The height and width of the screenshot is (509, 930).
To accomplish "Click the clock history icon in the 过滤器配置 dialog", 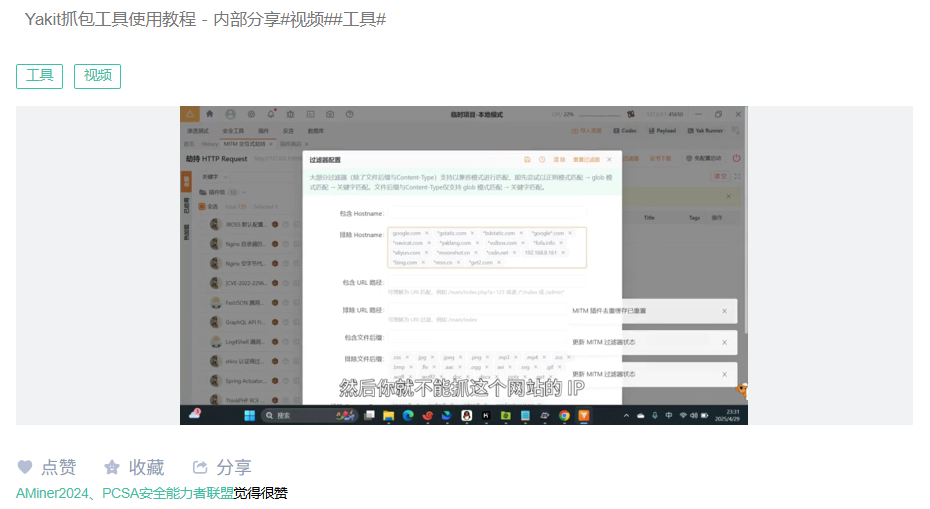I will coord(542,160).
